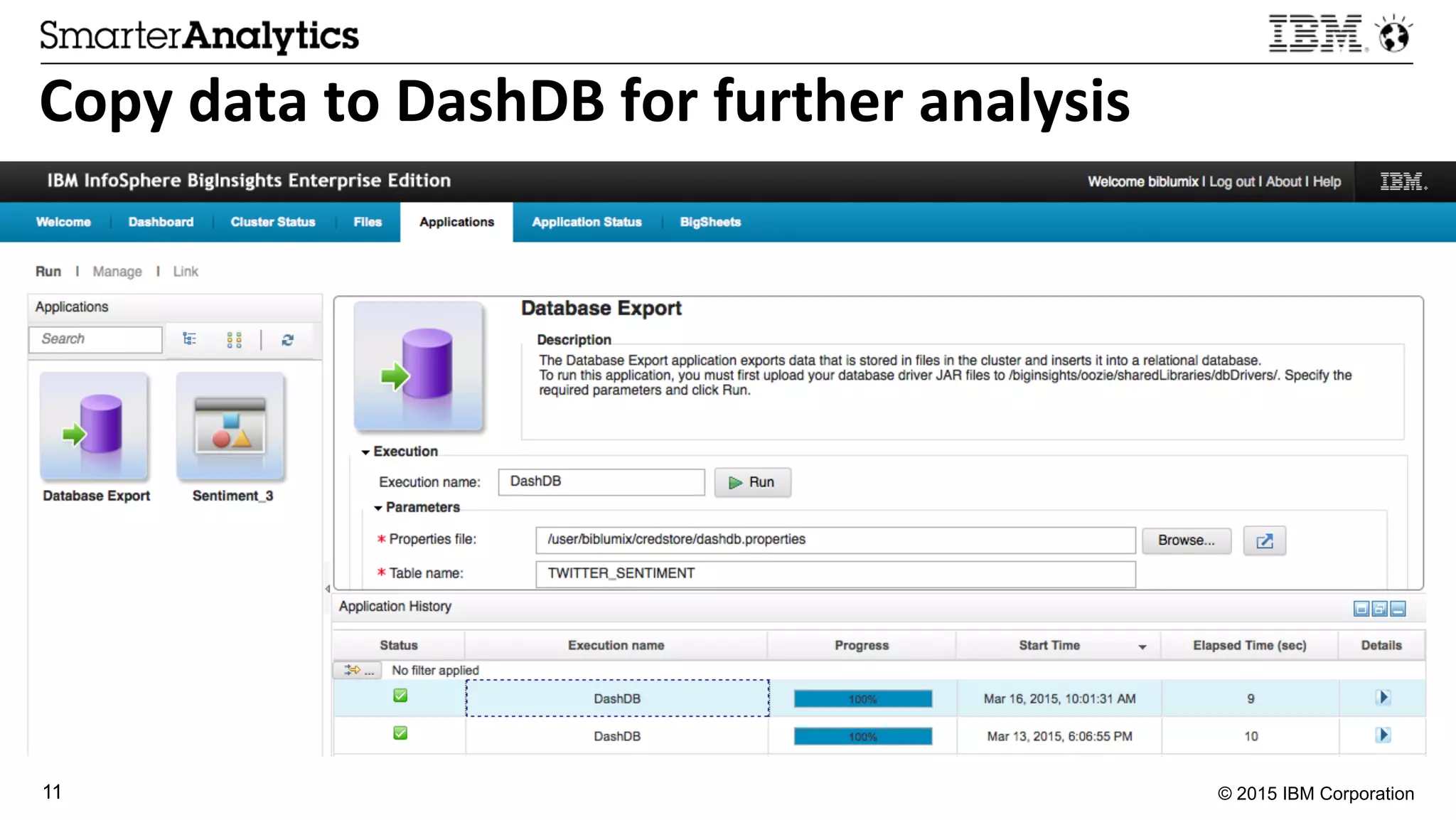Image resolution: width=1456 pixels, height=820 pixels.
Task: Open the Dashboard tab
Action: click(161, 222)
